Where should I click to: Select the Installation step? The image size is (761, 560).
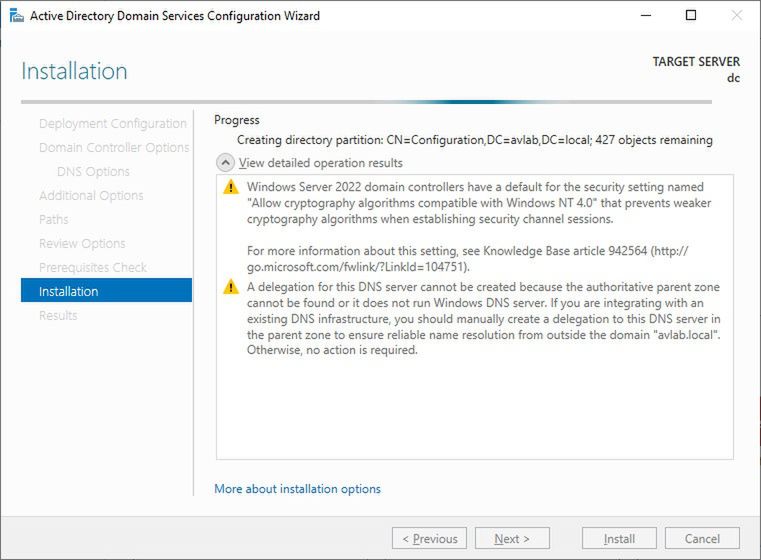[105, 291]
